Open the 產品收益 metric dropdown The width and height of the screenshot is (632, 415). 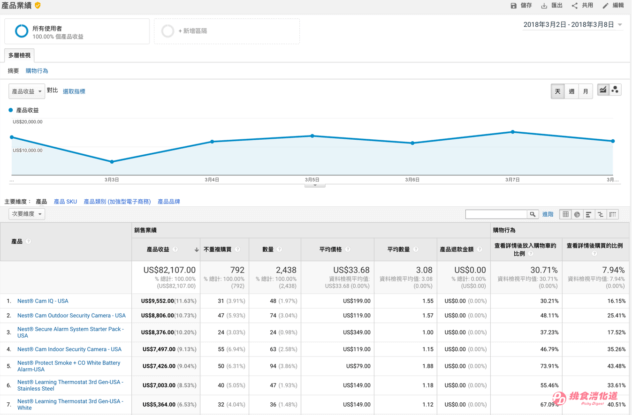(27, 91)
